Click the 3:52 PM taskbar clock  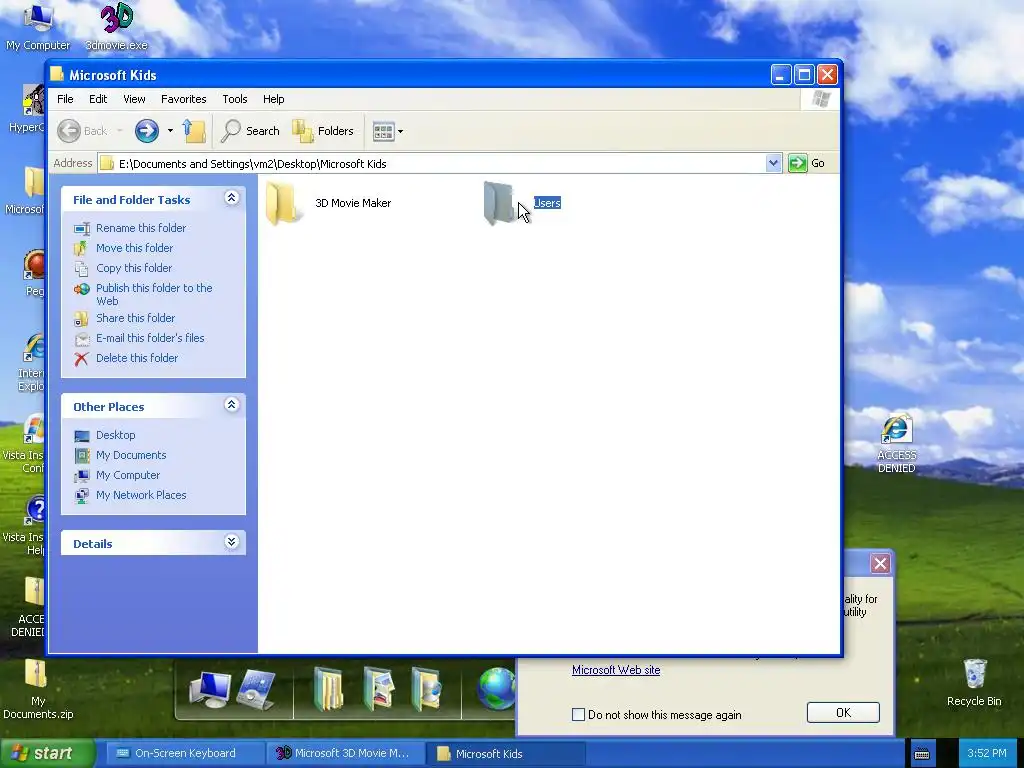tap(987, 753)
